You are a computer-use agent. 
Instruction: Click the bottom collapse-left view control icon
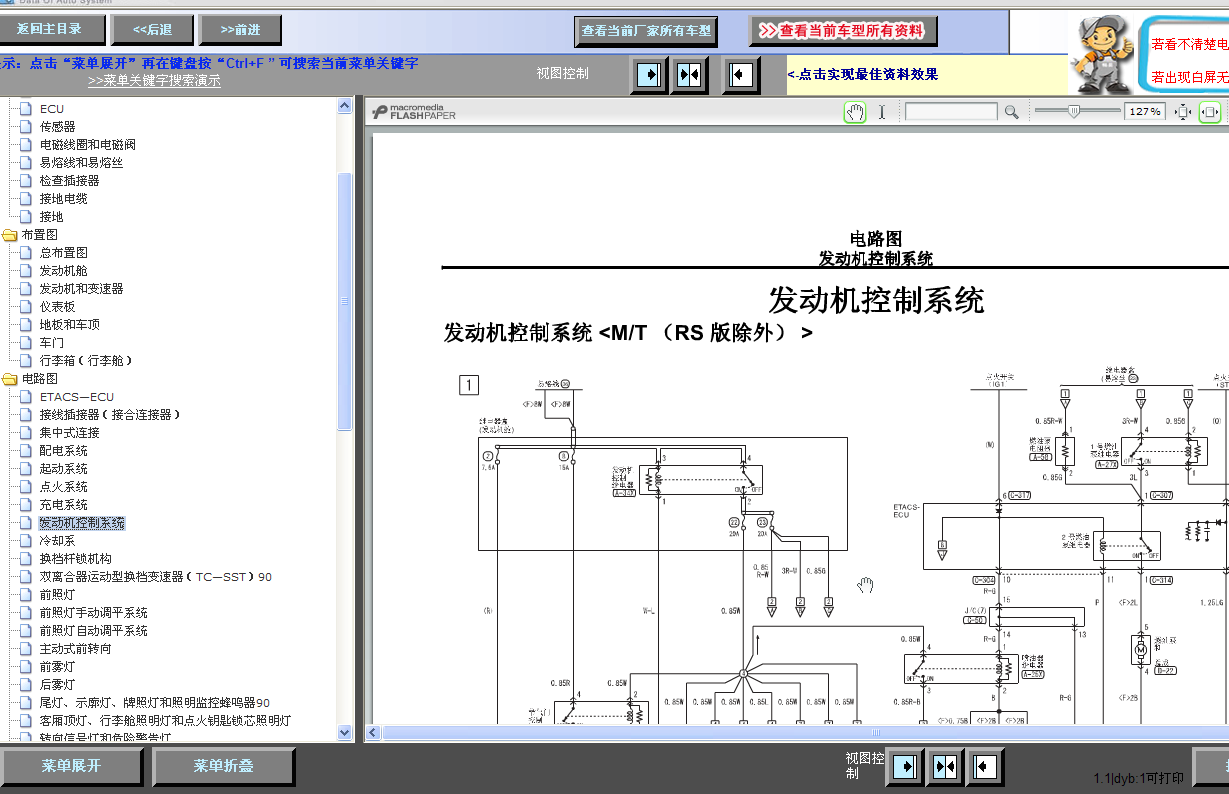[984, 766]
